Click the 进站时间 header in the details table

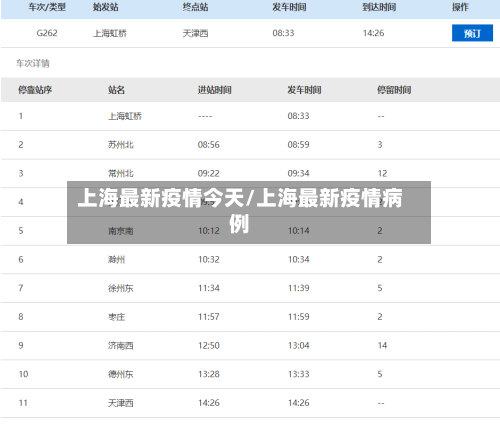pyautogui.click(x=214, y=90)
